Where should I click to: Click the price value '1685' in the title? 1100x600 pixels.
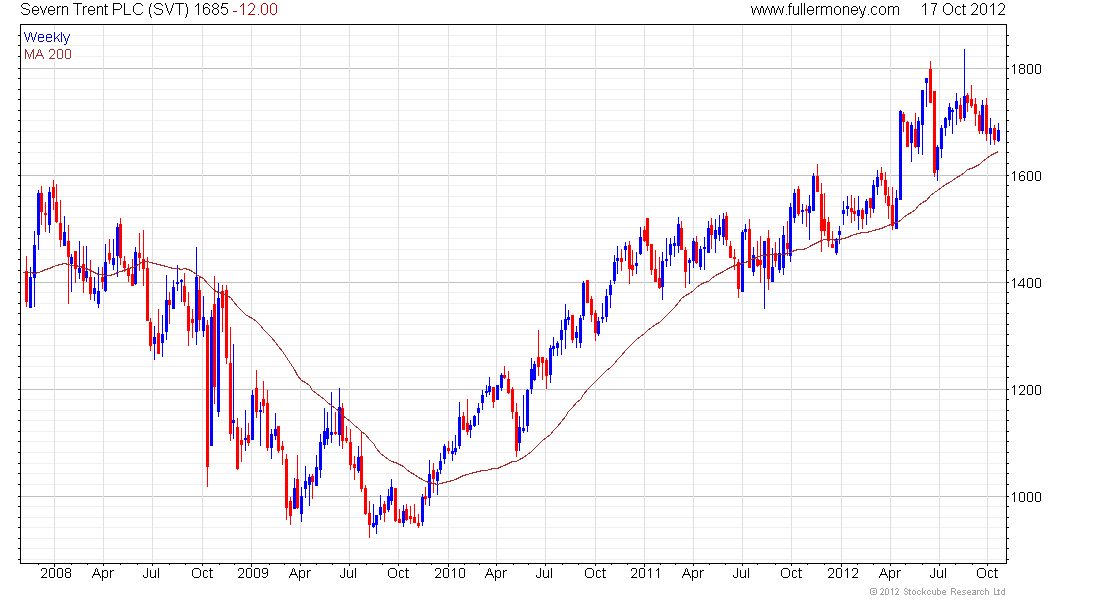point(212,10)
